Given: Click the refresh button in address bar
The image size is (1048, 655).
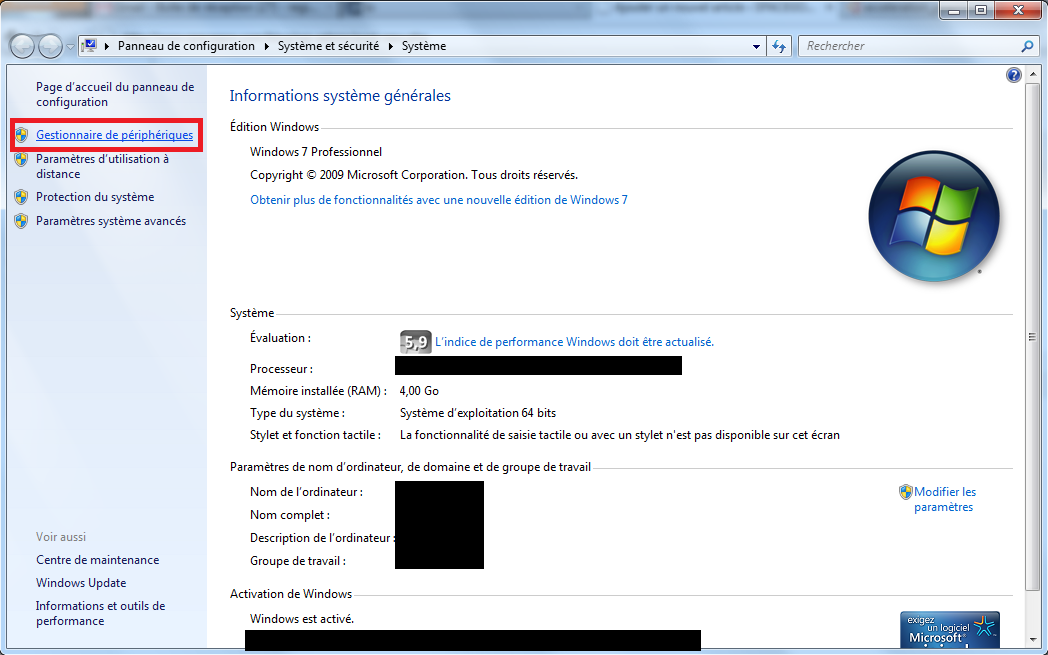Looking at the screenshot, I should 779,46.
